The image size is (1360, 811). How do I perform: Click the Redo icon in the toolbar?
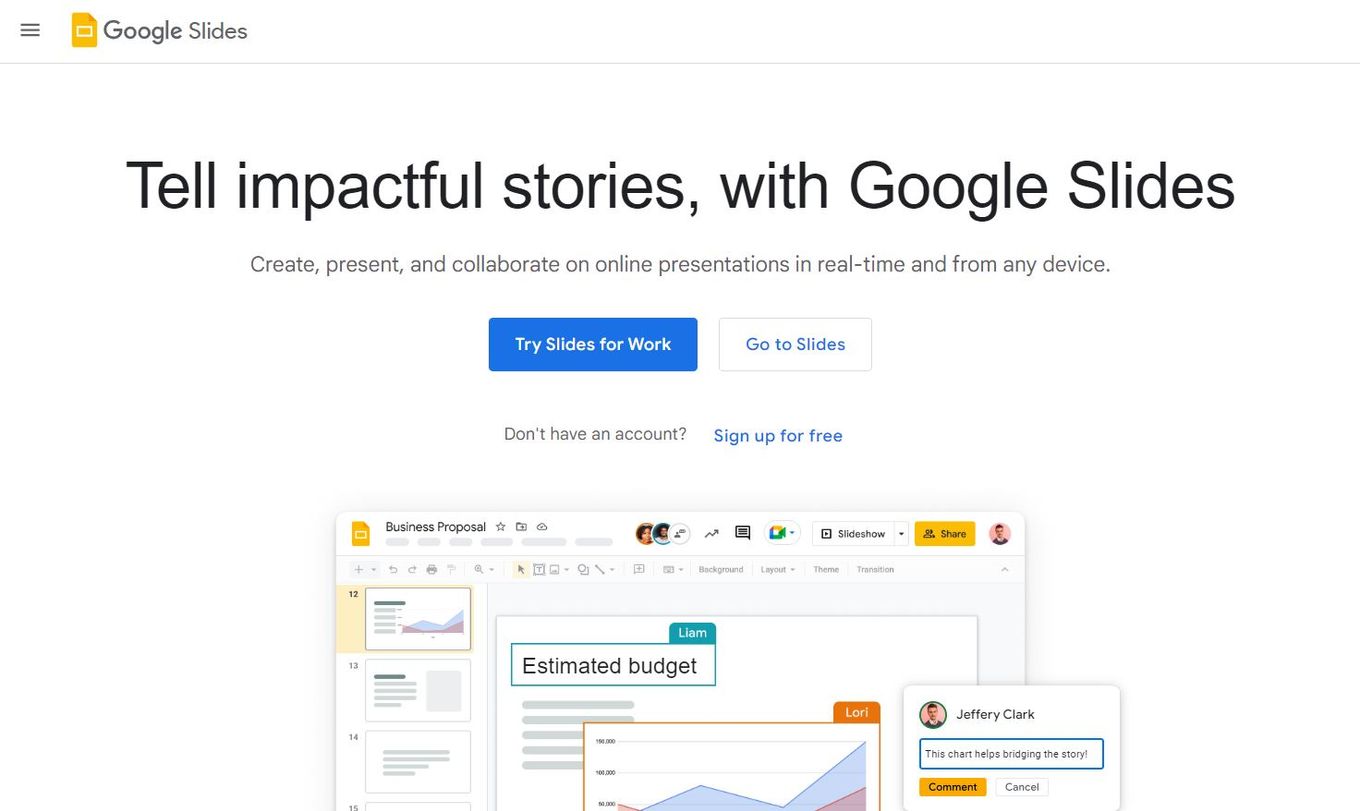412,569
